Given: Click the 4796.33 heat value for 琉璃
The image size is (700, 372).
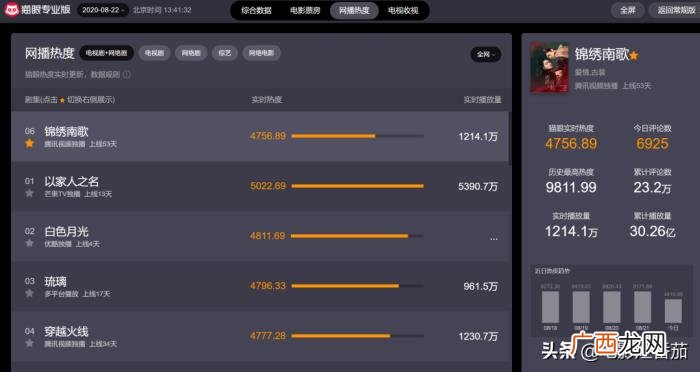Looking at the screenshot, I should click(267, 286).
